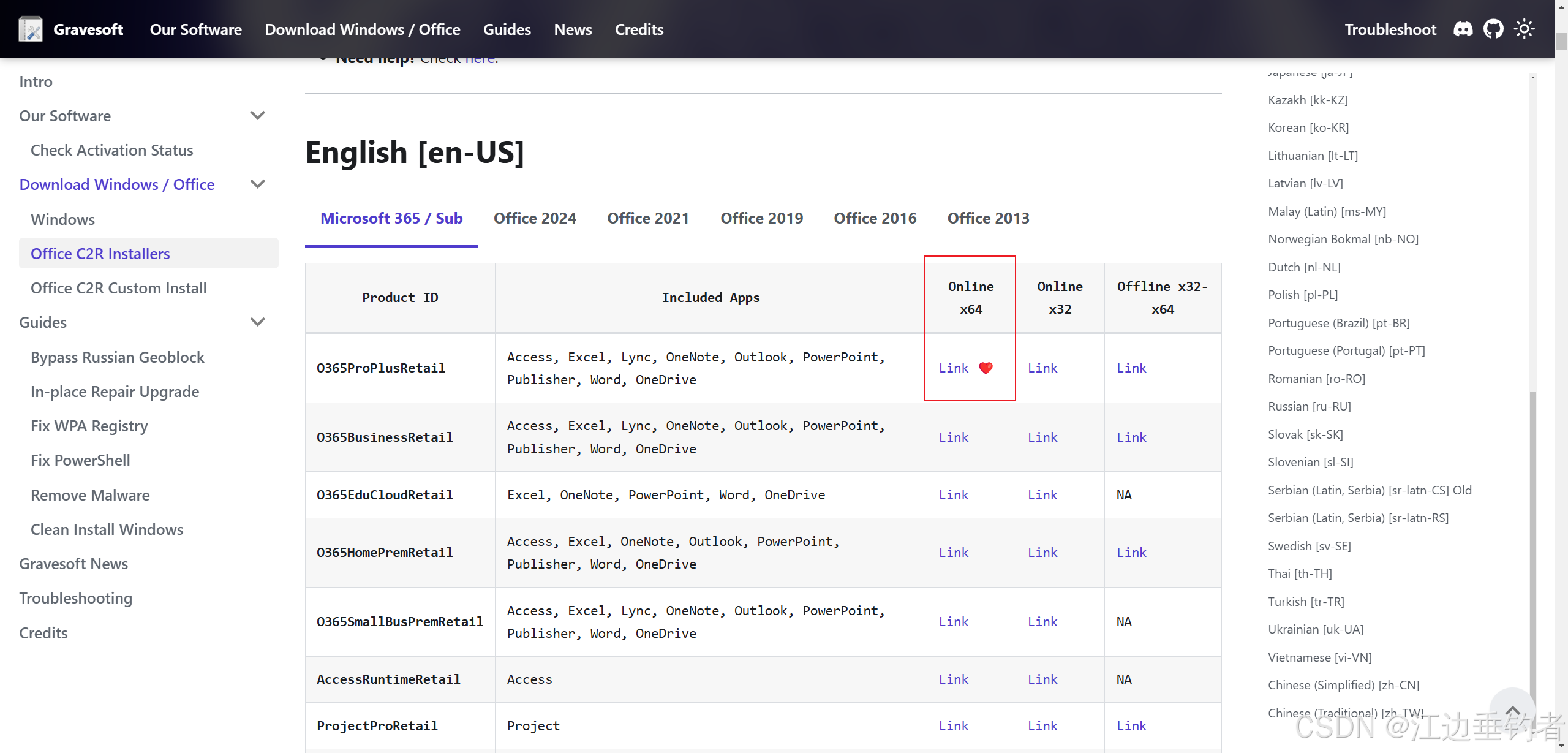Click the scroll-to-top arrow button
This screenshot has height=753, width=1568.
[x=1512, y=711]
